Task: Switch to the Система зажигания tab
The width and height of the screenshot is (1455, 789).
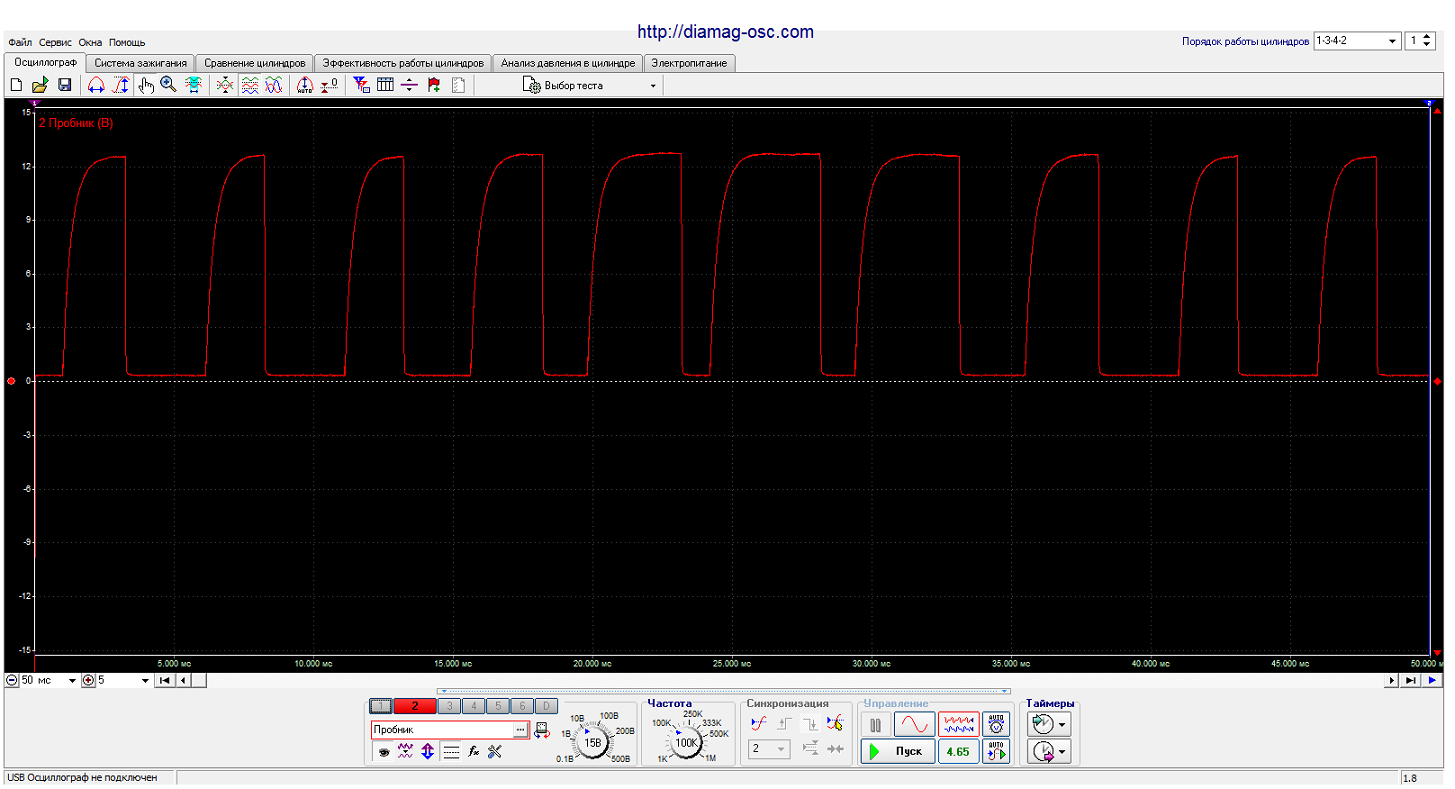Action: coord(140,63)
